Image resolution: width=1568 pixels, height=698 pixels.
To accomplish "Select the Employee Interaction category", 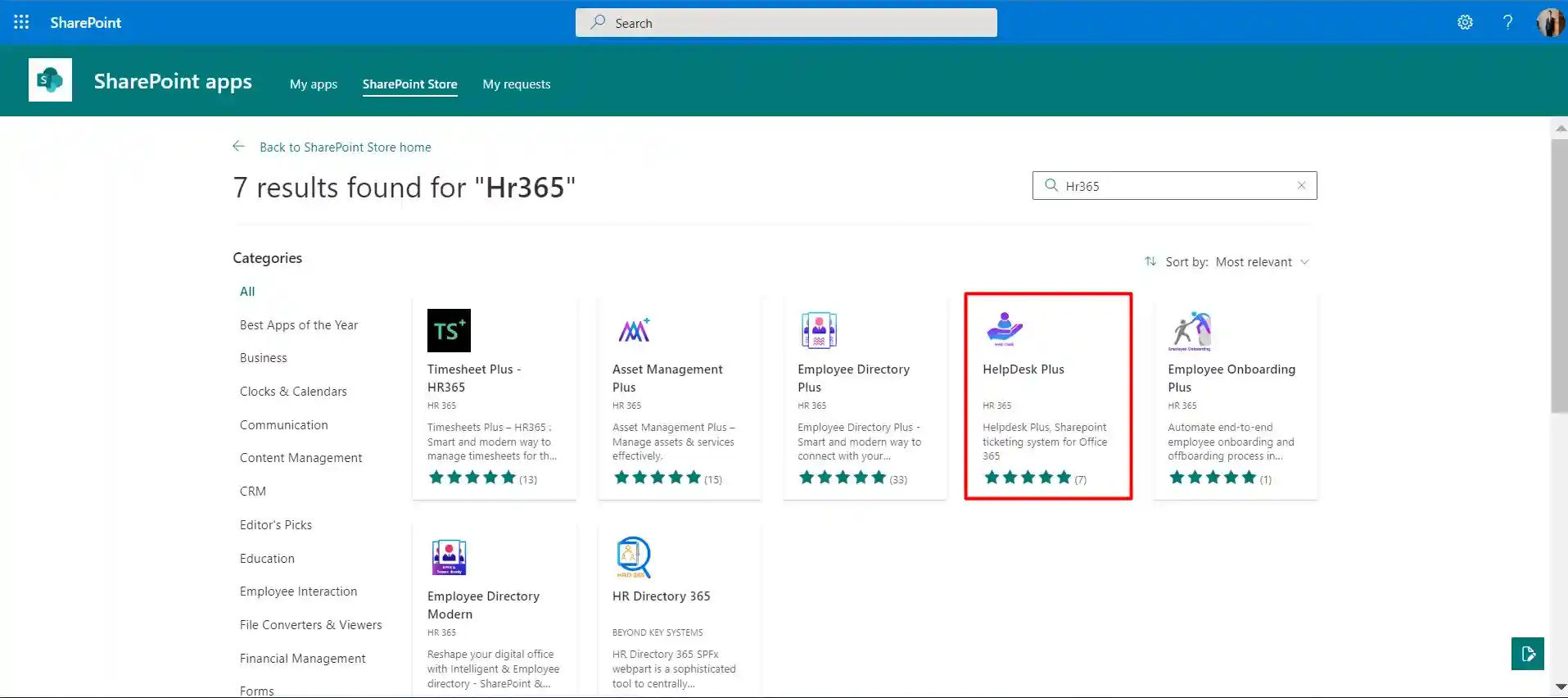I will 298,591.
